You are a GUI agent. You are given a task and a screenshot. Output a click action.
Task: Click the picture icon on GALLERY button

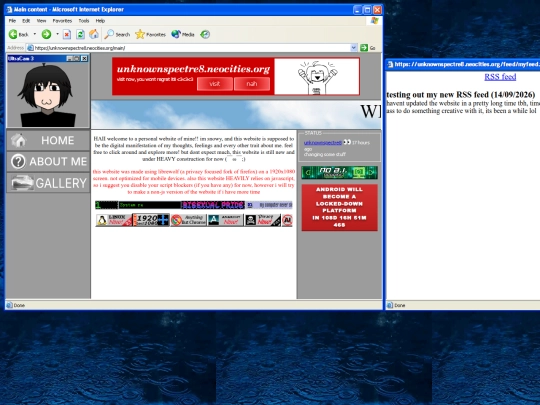tap(22, 183)
